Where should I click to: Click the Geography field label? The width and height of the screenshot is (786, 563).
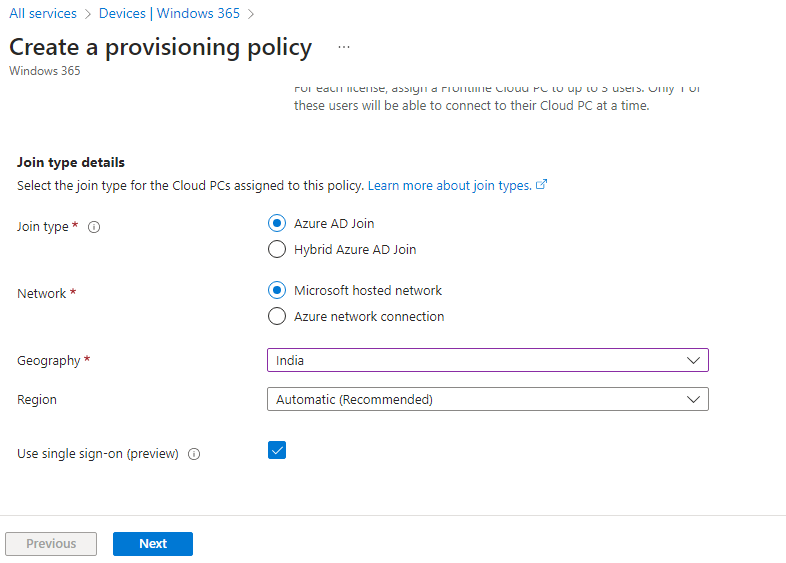click(x=49, y=360)
